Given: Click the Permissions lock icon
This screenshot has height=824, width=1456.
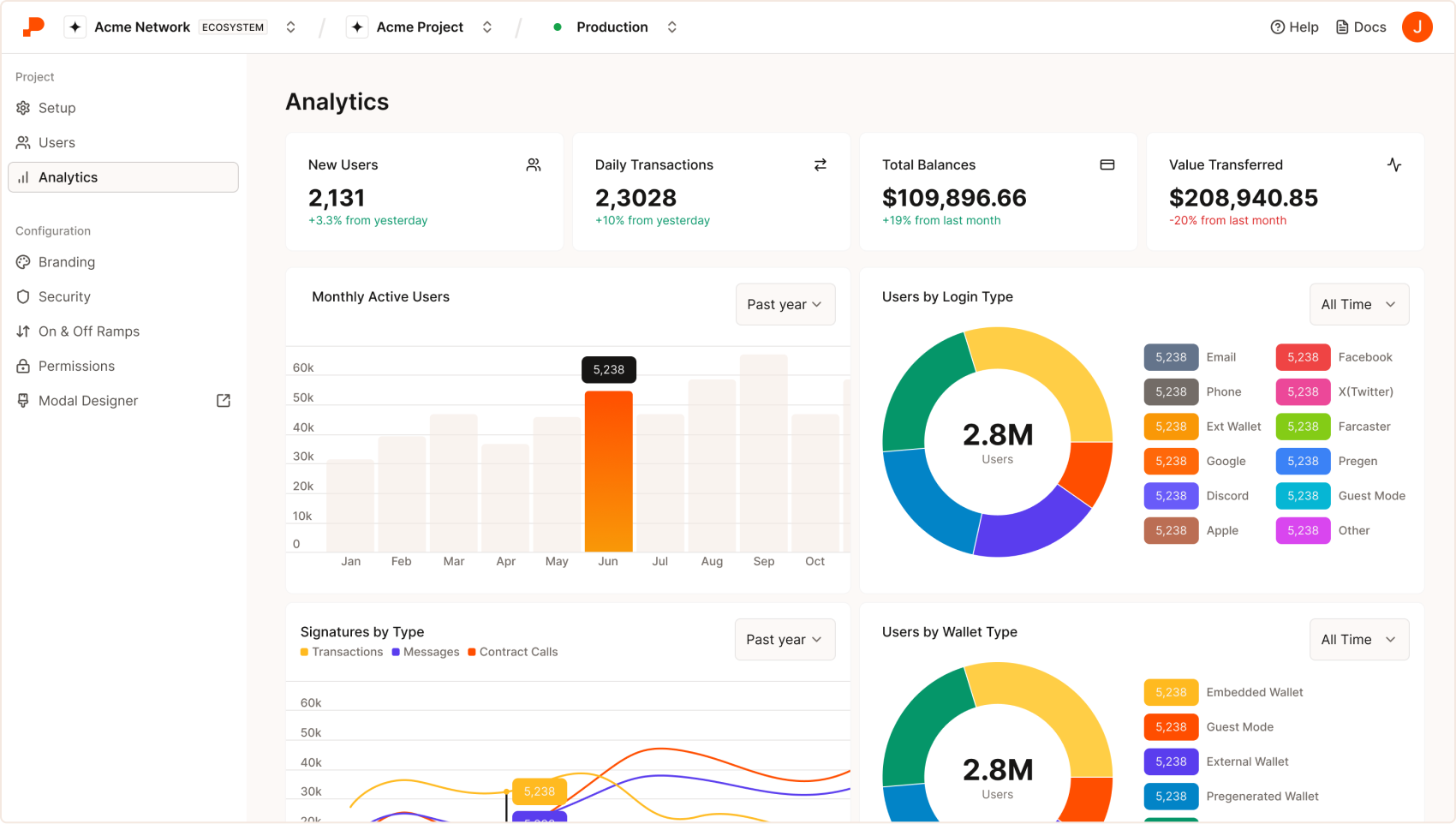Looking at the screenshot, I should click(23, 366).
